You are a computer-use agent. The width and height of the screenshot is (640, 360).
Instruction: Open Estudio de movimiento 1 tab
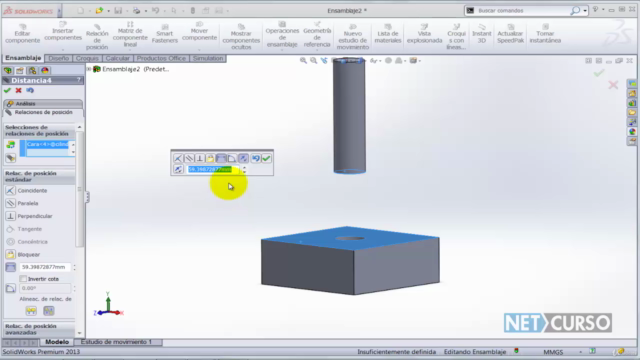(116, 342)
